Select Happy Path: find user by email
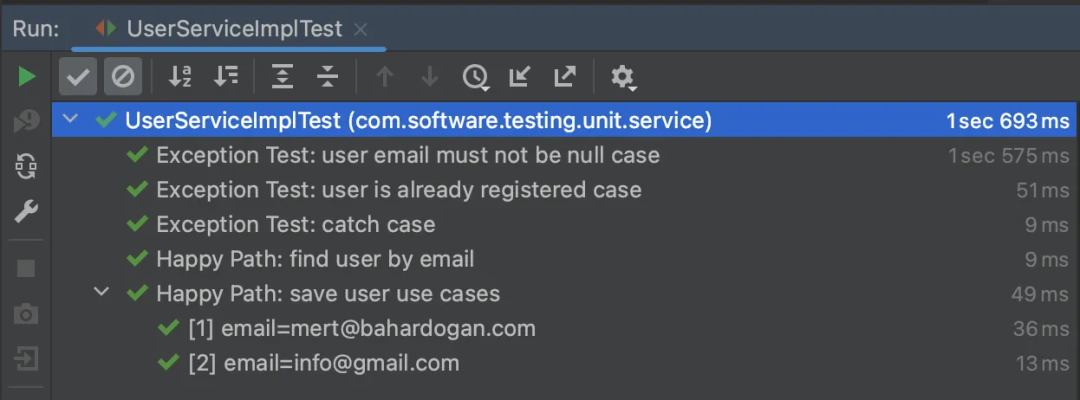Image resolution: width=1080 pixels, height=400 pixels. click(x=564, y=259)
